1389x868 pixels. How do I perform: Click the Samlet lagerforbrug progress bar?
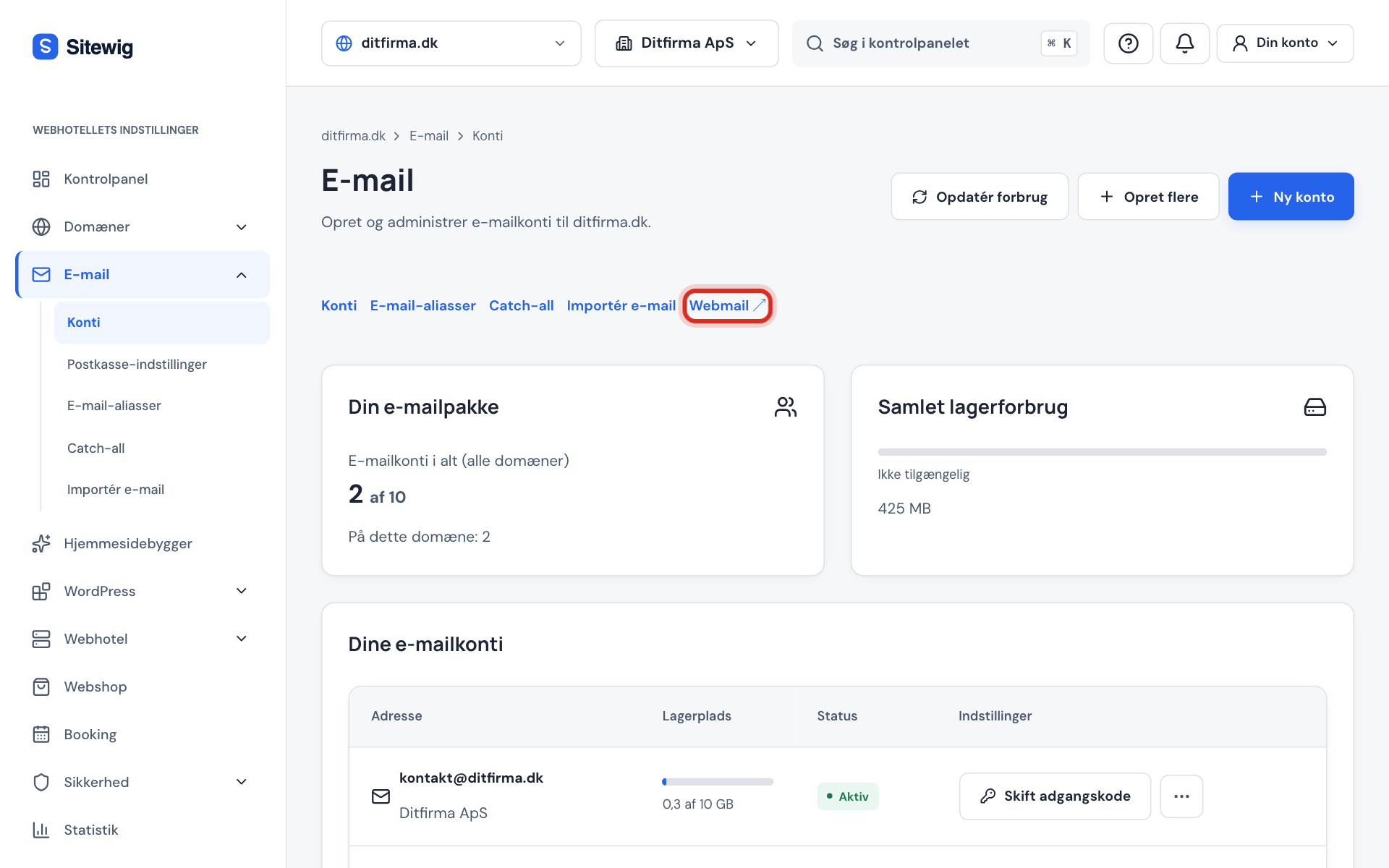point(1102,452)
